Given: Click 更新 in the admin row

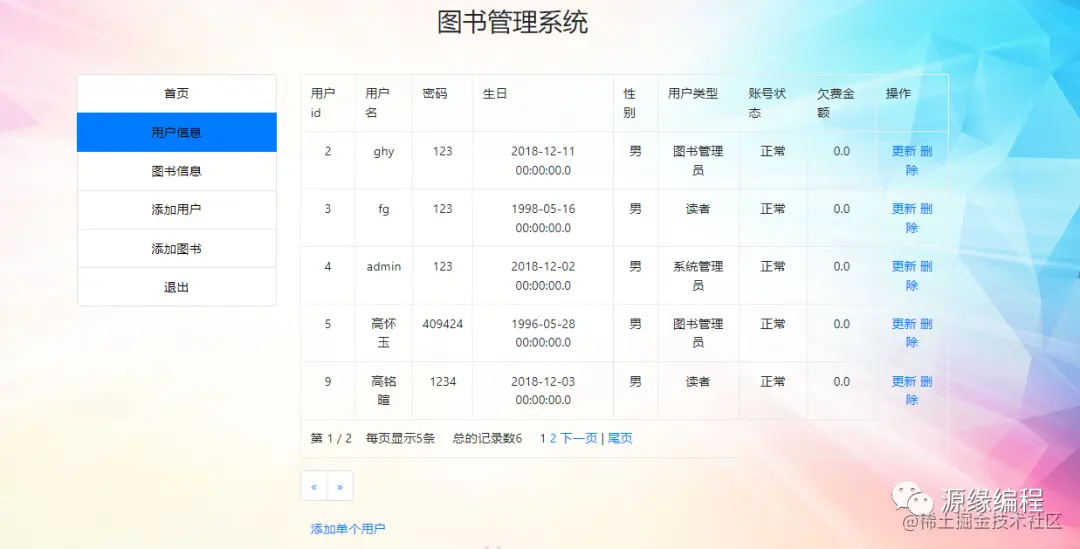Looking at the screenshot, I should 904,266.
